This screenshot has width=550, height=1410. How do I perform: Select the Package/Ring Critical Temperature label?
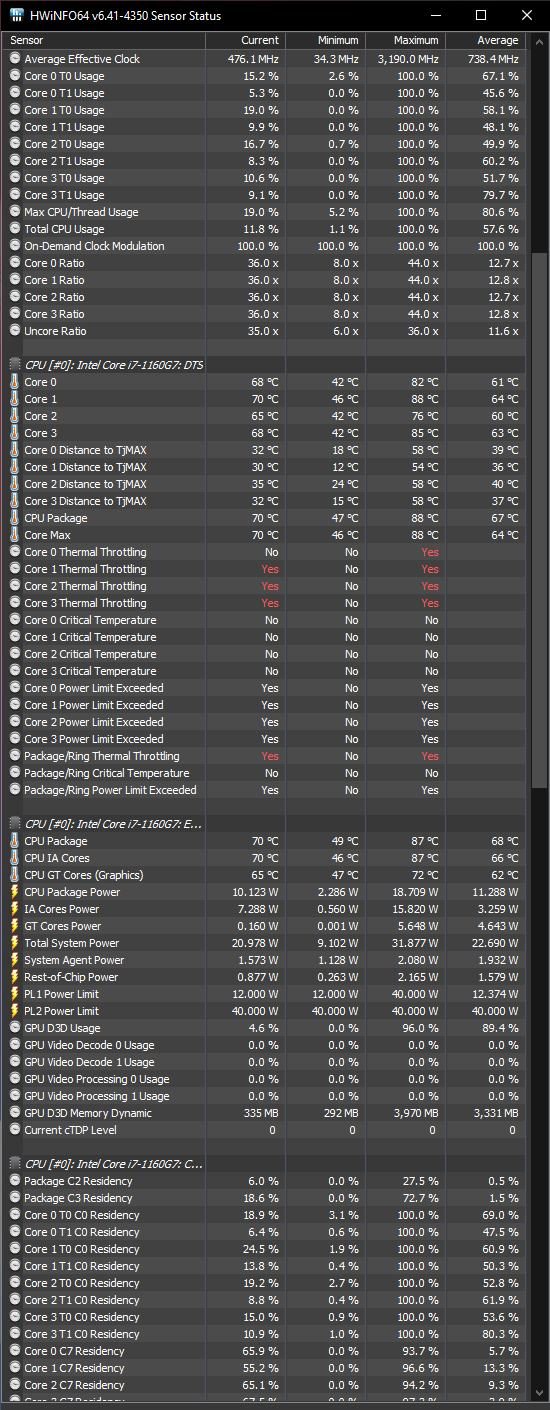tap(106, 773)
